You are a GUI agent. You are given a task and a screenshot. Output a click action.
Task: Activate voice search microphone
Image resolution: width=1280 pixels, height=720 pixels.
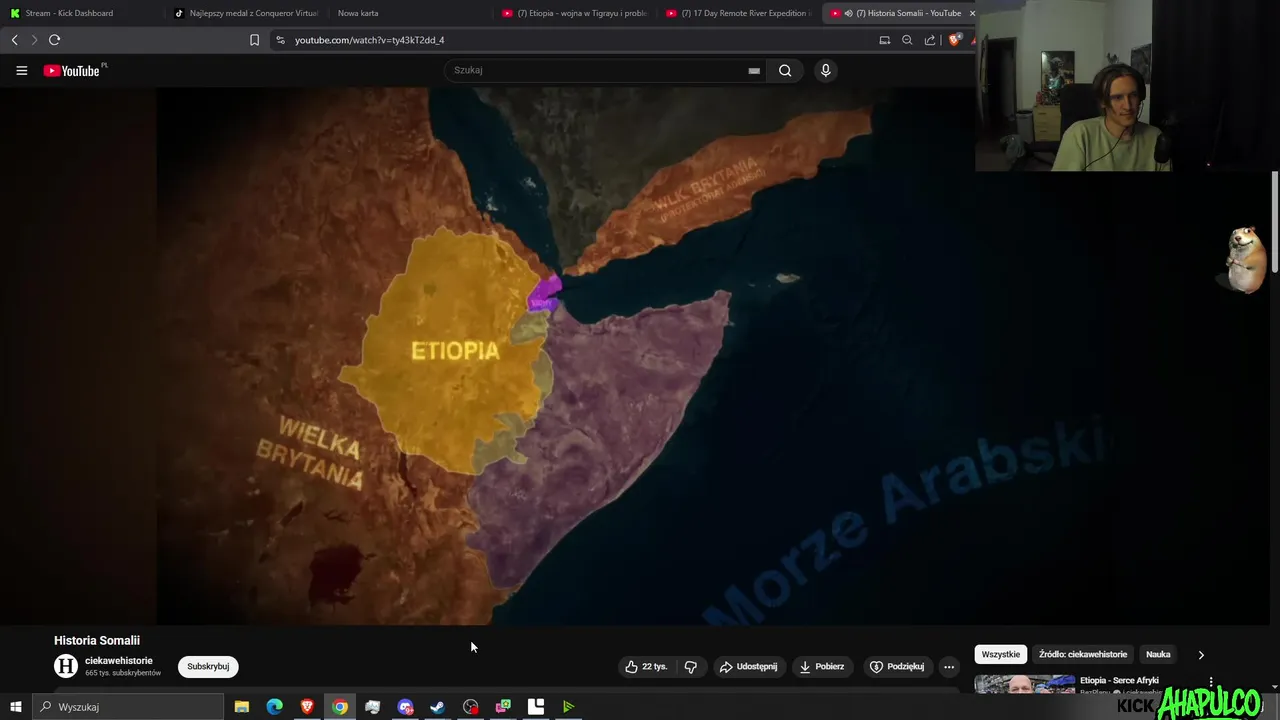point(825,70)
